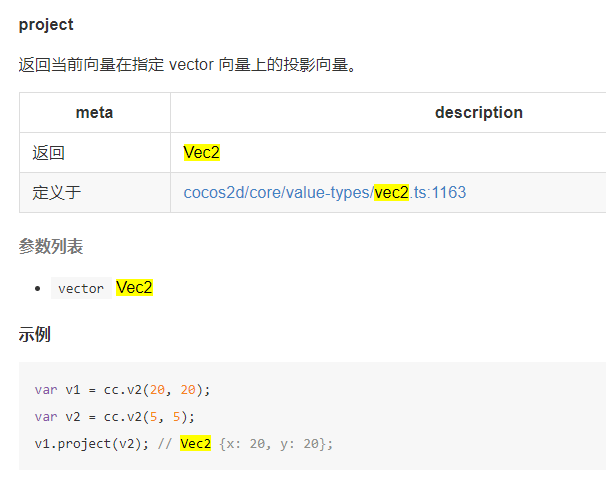
Task: Click the highlighted Vec2 return type
Action: (x=201, y=152)
